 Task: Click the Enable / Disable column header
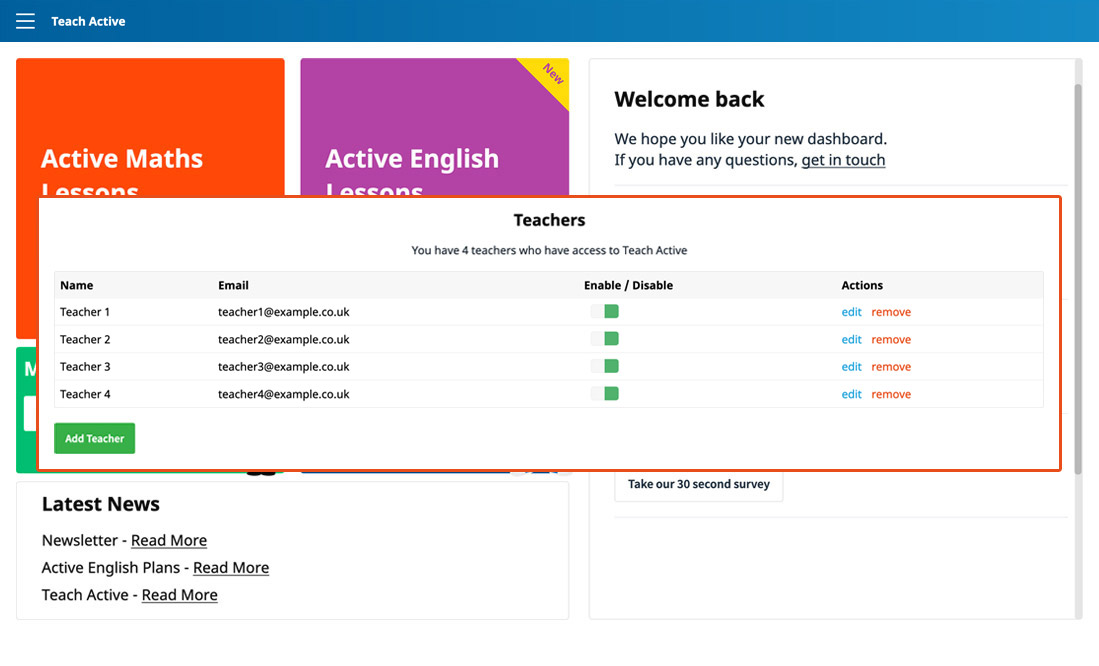click(x=629, y=285)
